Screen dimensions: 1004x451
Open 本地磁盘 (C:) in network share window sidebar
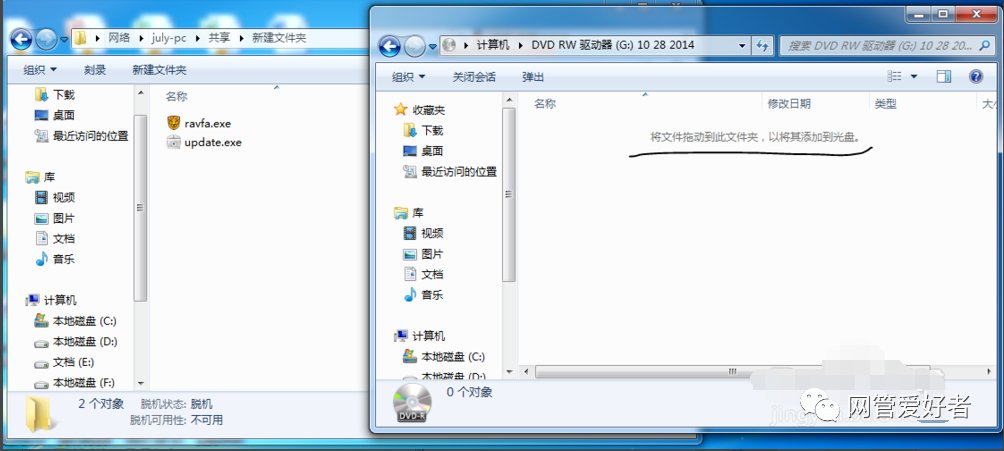click(x=75, y=321)
